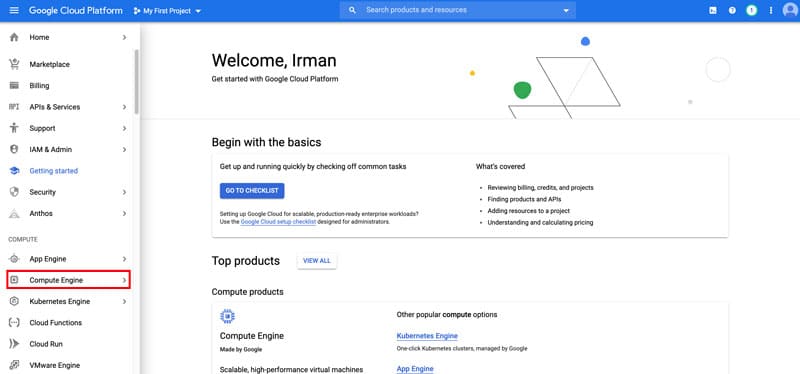Click "Finding products and APIs" bullet

click(524, 200)
